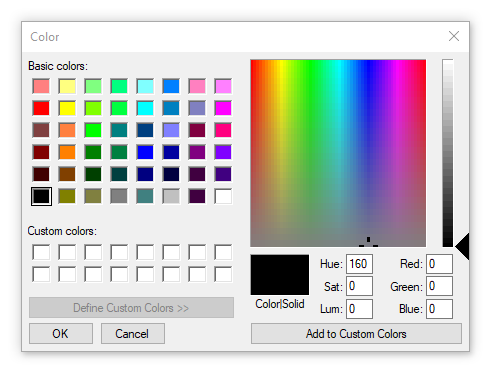Click inside the rainbow color spectrum field
Image resolution: width=498 pixels, height=377 pixels.
(x=338, y=153)
